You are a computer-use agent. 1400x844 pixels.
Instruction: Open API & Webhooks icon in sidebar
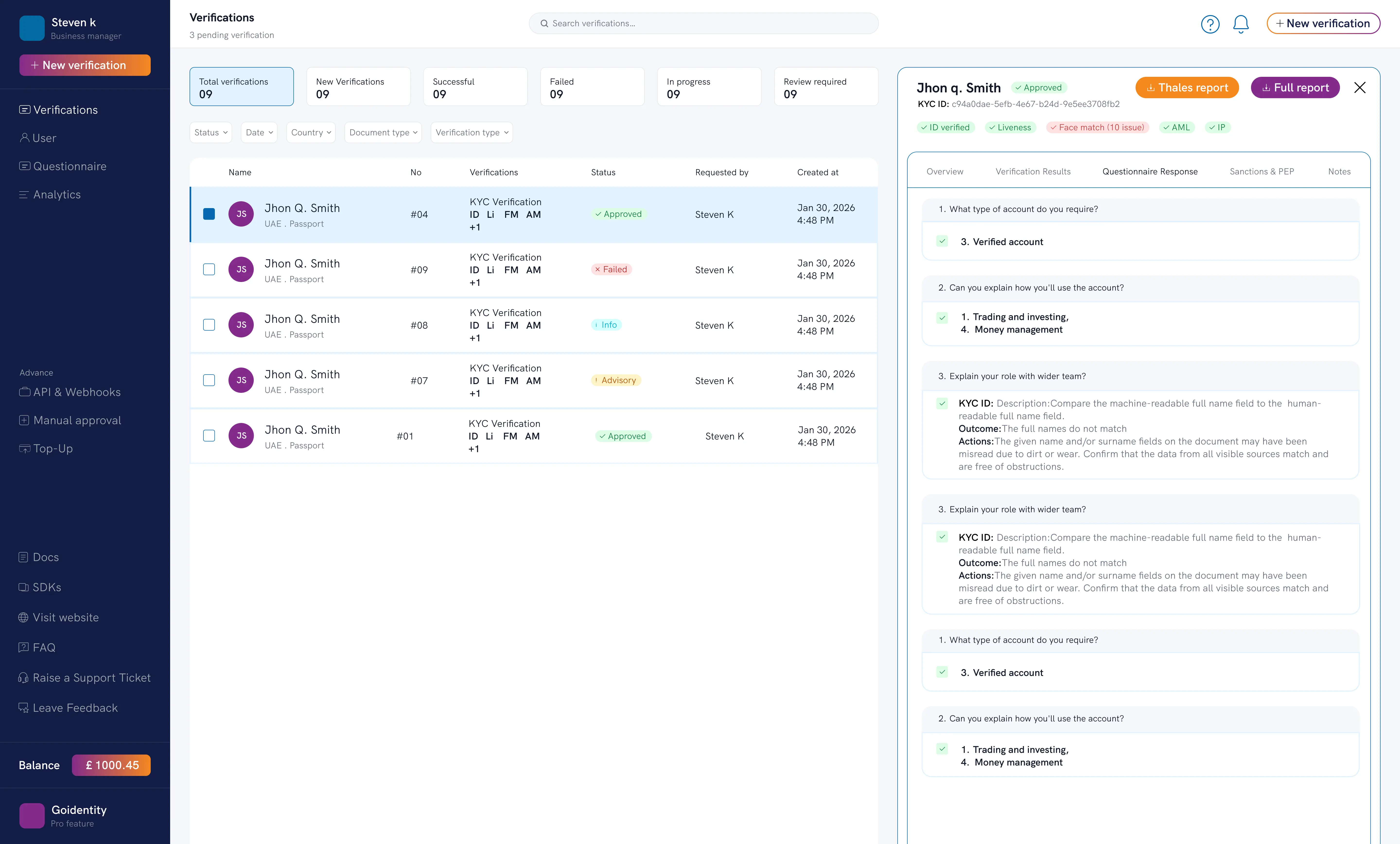pos(25,392)
